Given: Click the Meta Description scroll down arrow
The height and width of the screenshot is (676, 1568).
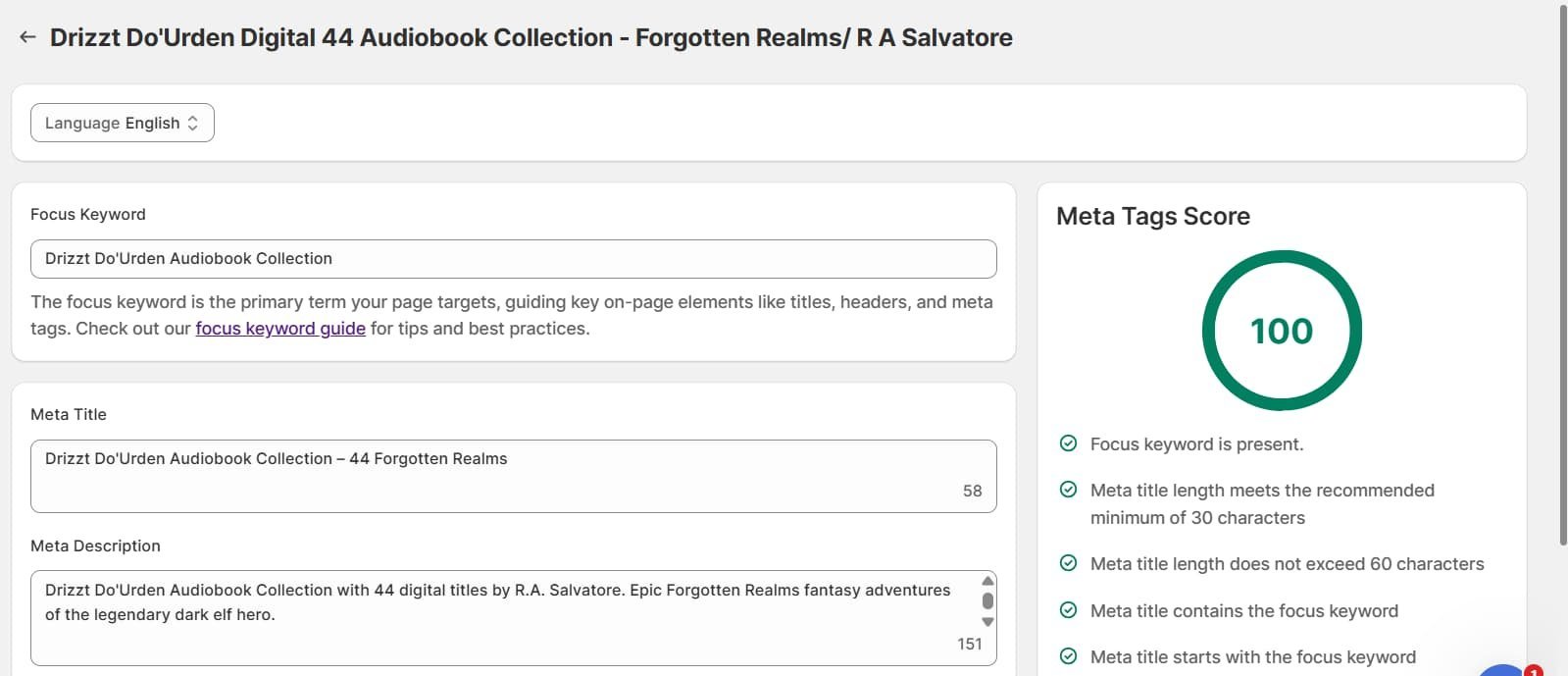Looking at the screenshot, I should click(x=987, y=622).
